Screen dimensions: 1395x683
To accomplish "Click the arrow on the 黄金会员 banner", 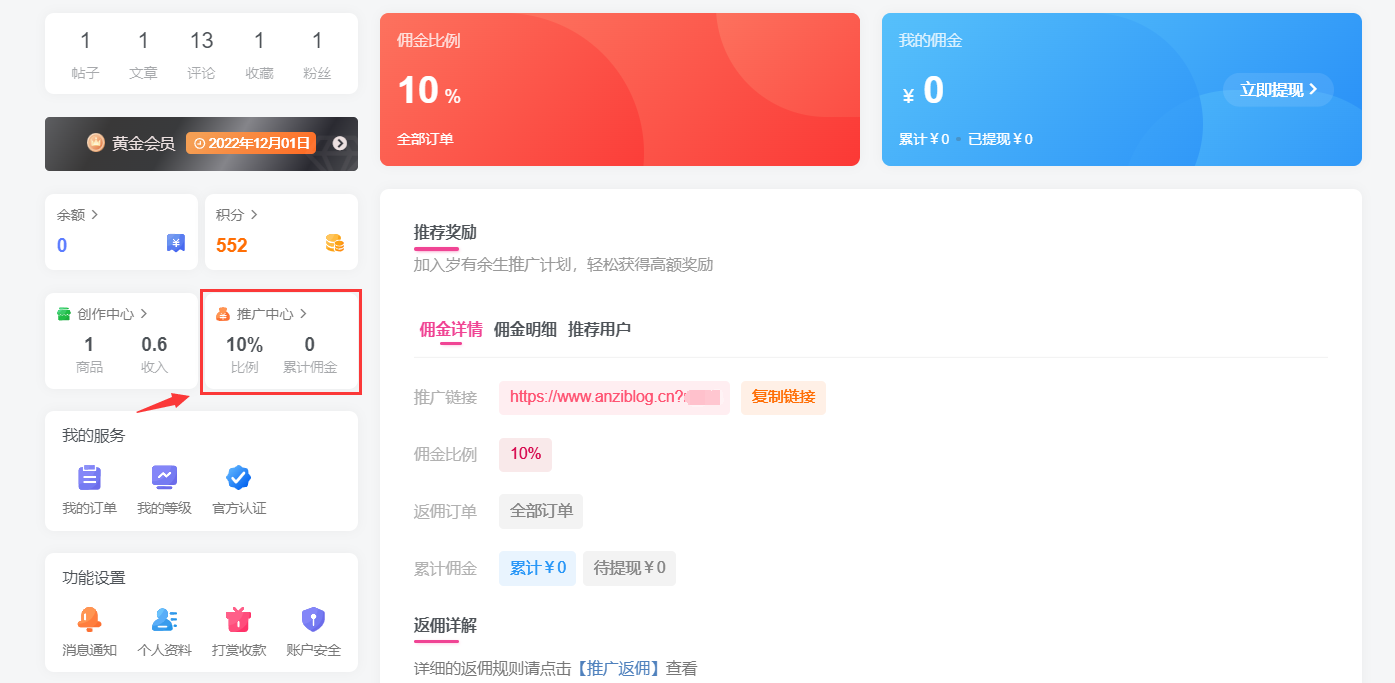I will click(340, 143).
